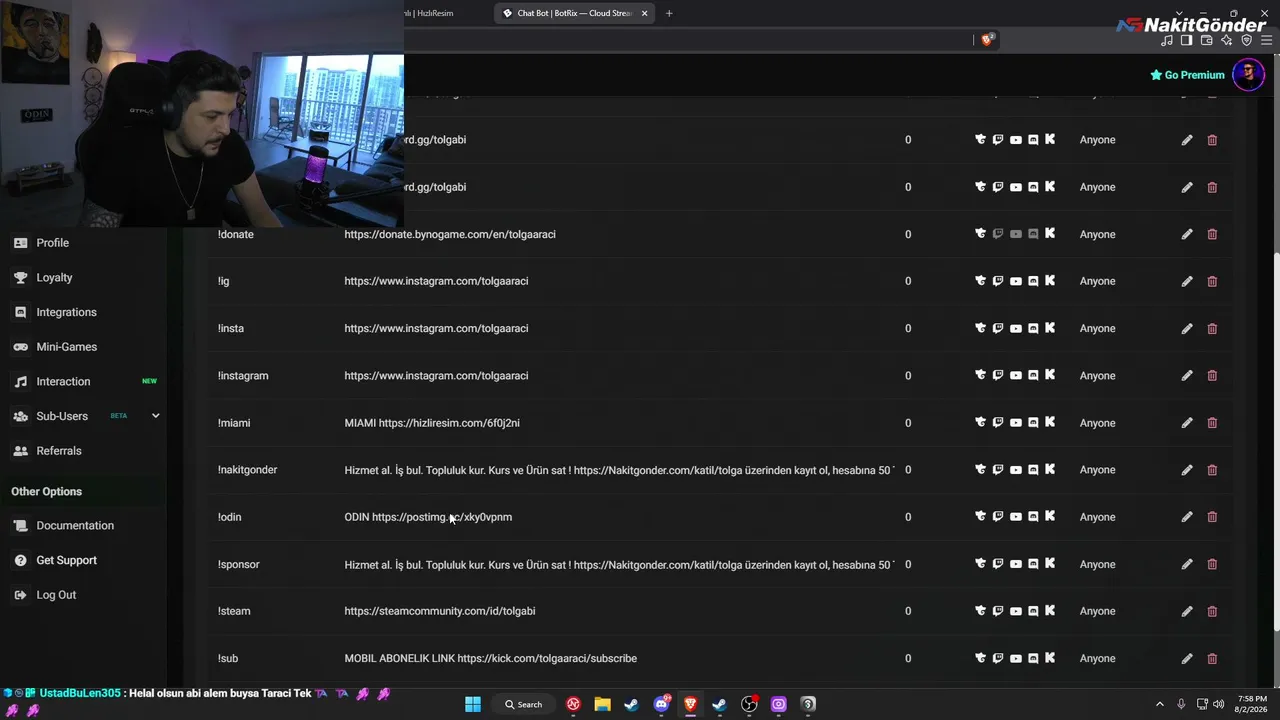The image size is (1280, 720).
Task: Toggle the Brave sidebar panel icon
Action: pyautogui.click(x=1186, y=41)
